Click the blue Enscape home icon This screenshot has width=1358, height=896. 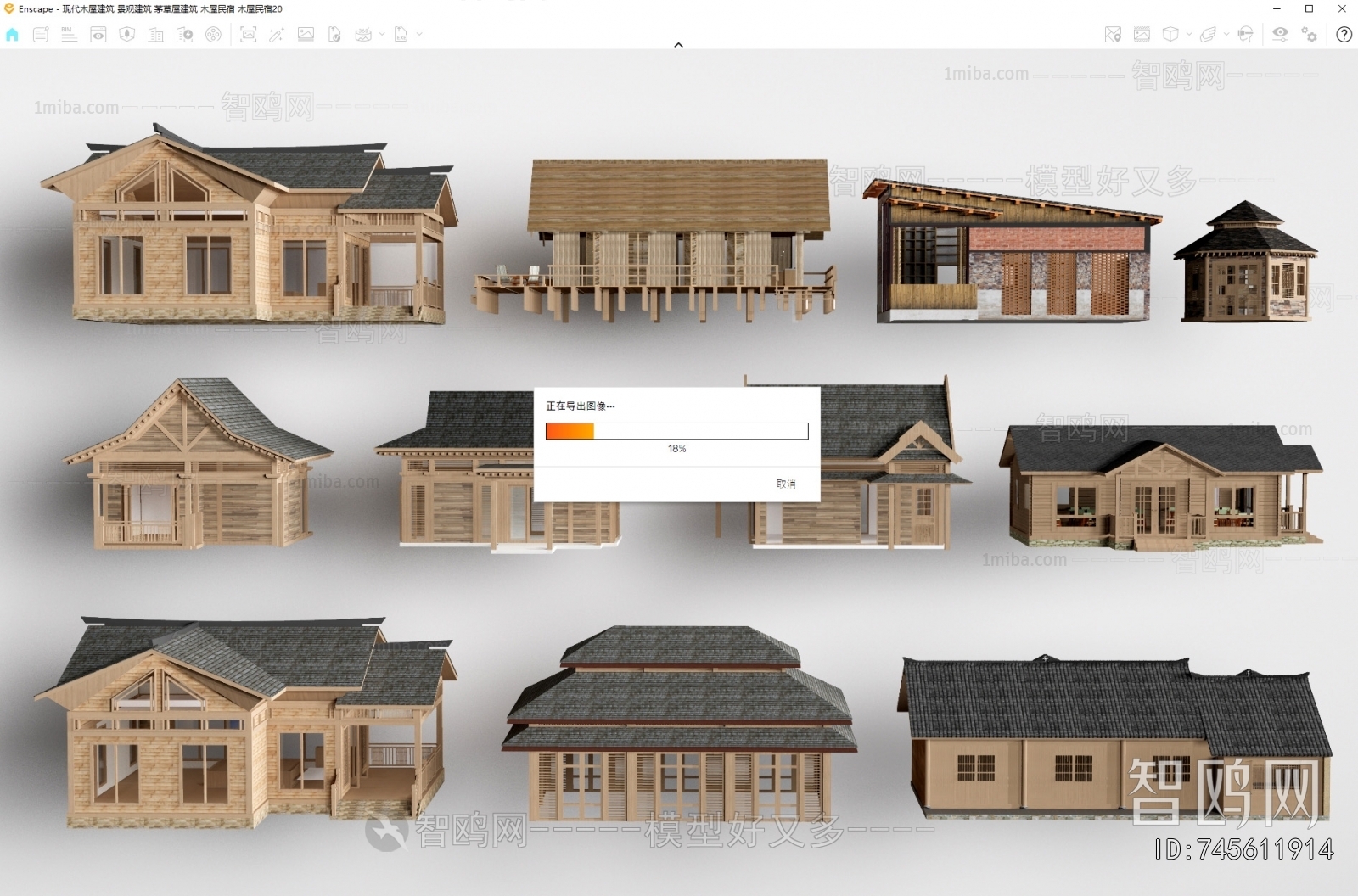click(12, 34)
